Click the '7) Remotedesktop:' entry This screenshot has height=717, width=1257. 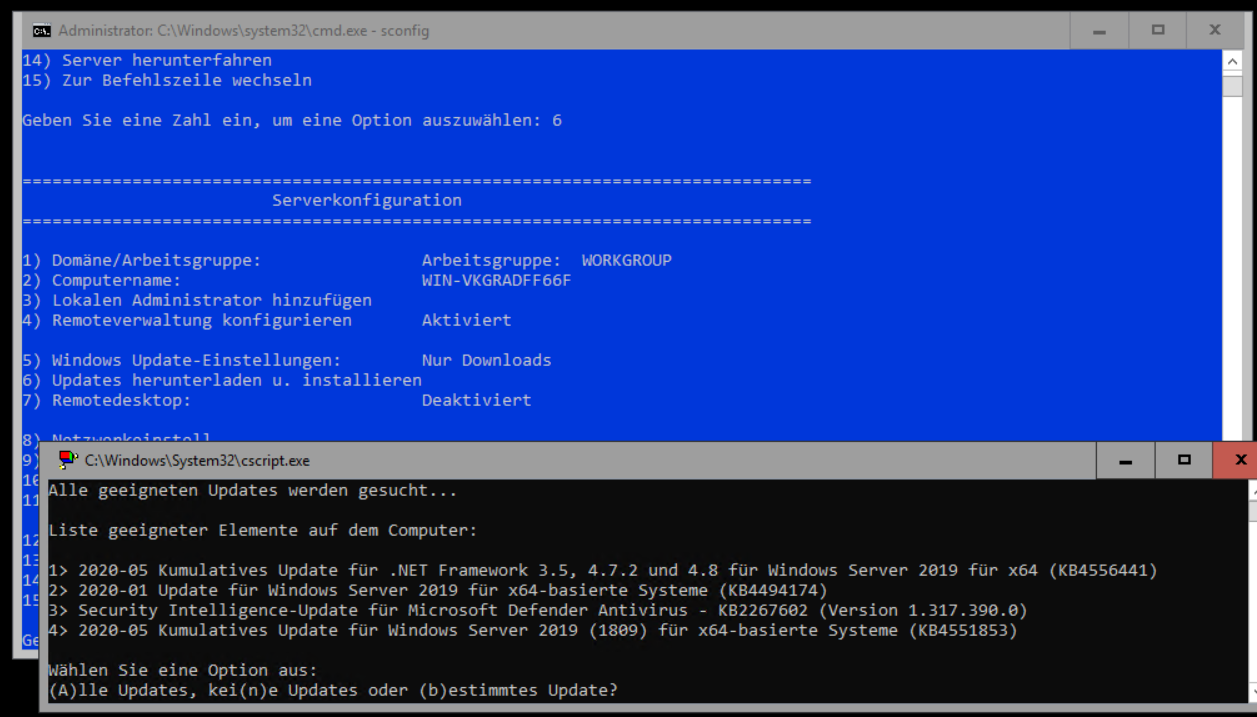(107, 400)
